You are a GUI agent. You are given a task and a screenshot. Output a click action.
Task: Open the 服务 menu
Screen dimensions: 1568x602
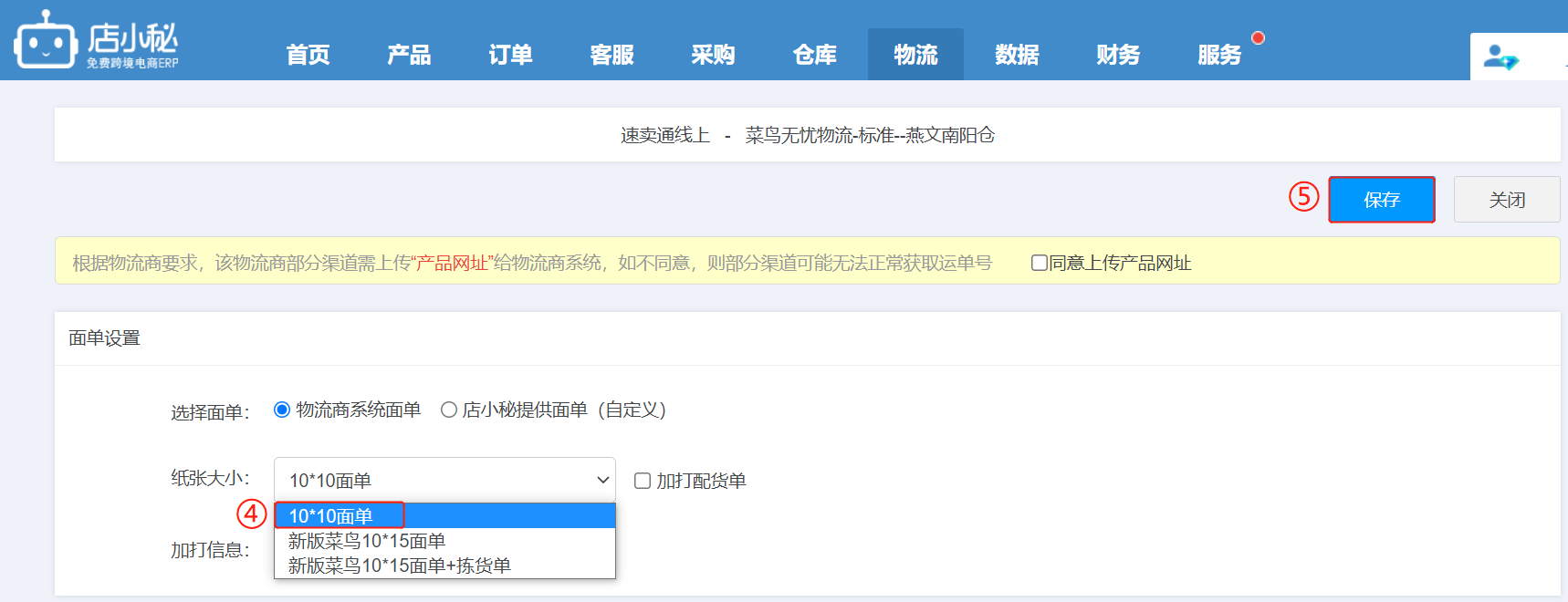pyautogui.click(x=1219, y=55)
